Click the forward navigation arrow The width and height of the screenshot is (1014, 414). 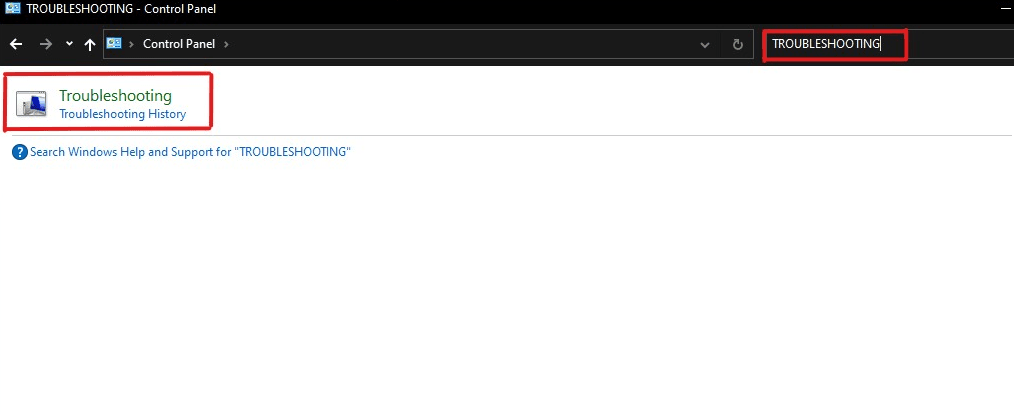[45, 44]
